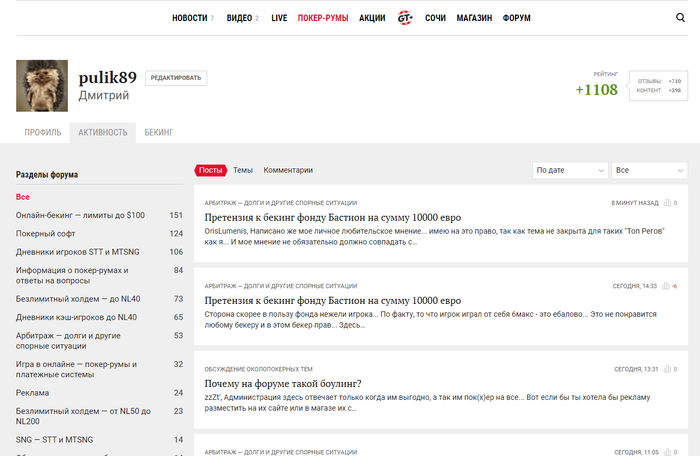Open the Магазин menu item
Viewport: 700px width, 456px height.
click(x=474, y=18)
